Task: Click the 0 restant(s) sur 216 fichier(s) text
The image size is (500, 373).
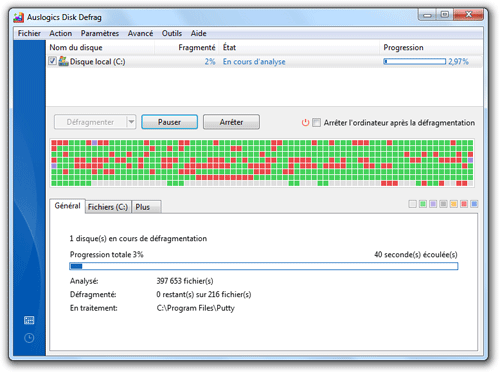Action: coord(204,294)
